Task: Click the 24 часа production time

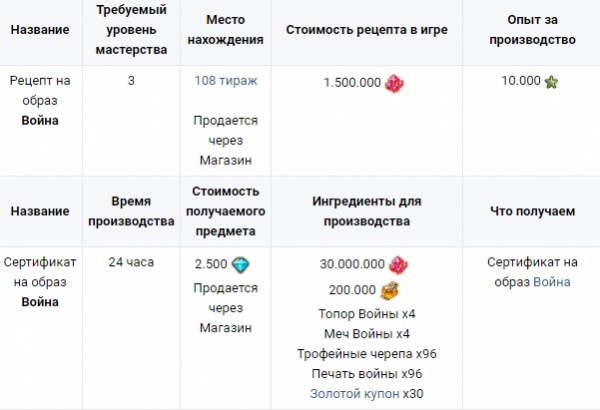Action: pos(131,262)
